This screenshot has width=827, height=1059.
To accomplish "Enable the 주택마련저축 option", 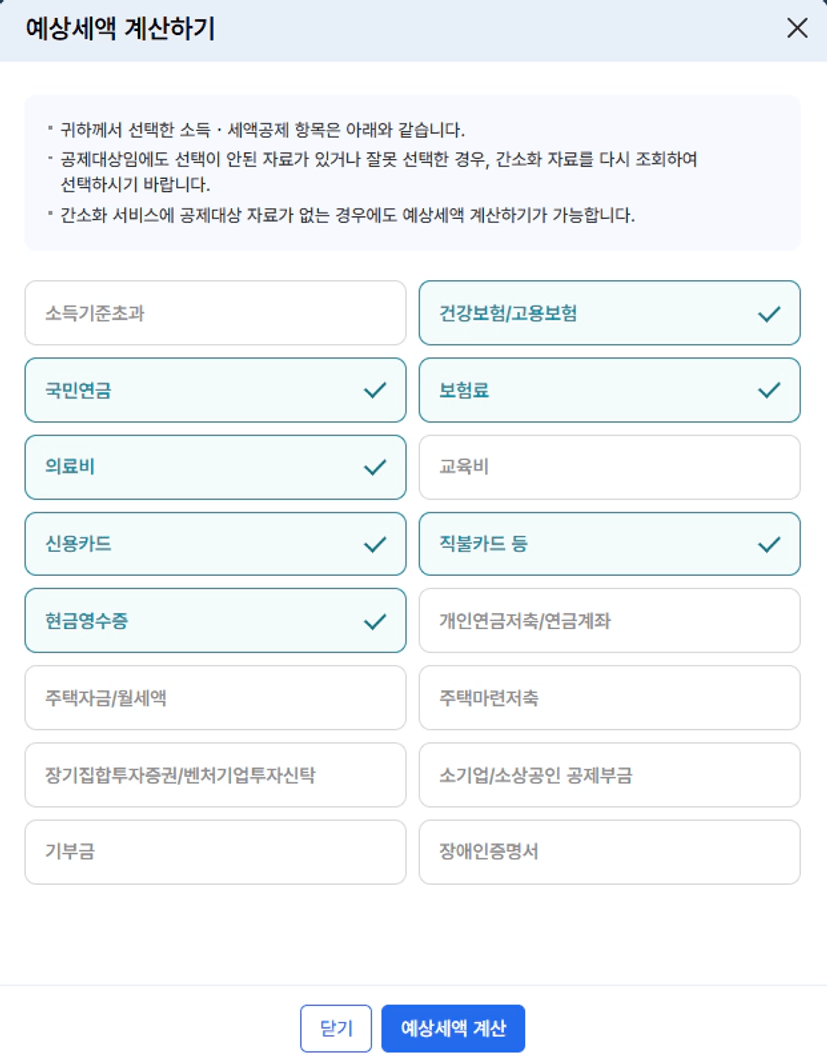I will [x=609, y=698].
